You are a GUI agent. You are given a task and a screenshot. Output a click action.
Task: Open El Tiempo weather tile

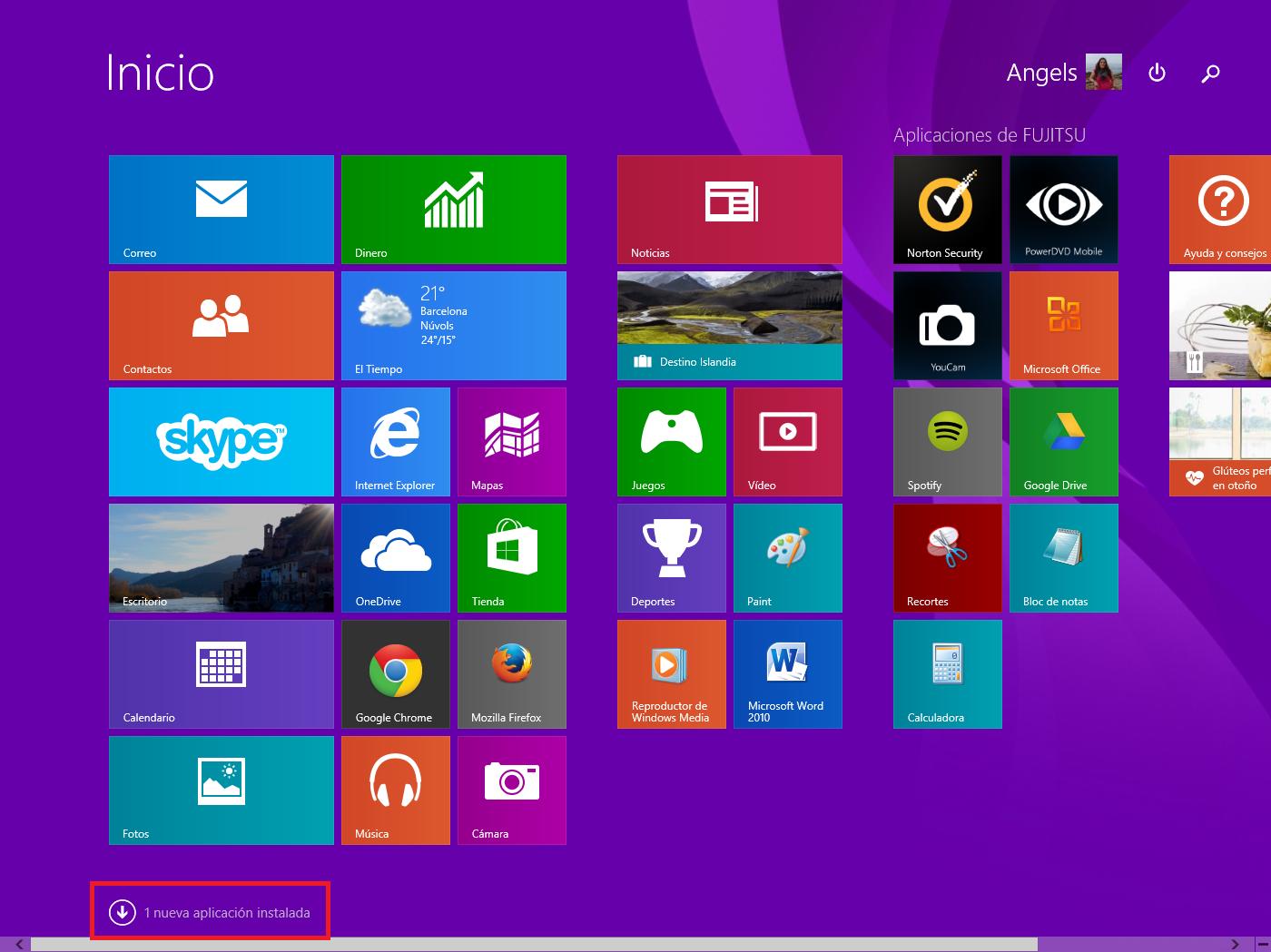[453, 325]
